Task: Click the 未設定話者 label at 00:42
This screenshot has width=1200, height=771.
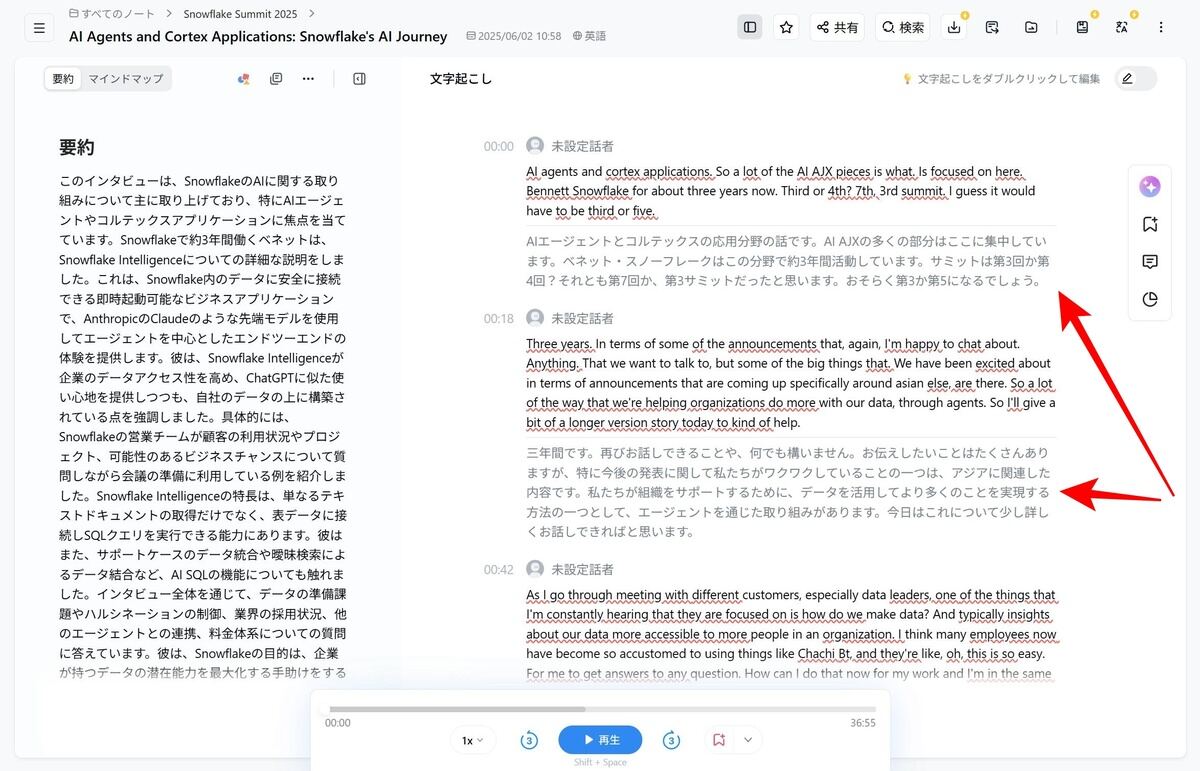Action: pos(583,569)
